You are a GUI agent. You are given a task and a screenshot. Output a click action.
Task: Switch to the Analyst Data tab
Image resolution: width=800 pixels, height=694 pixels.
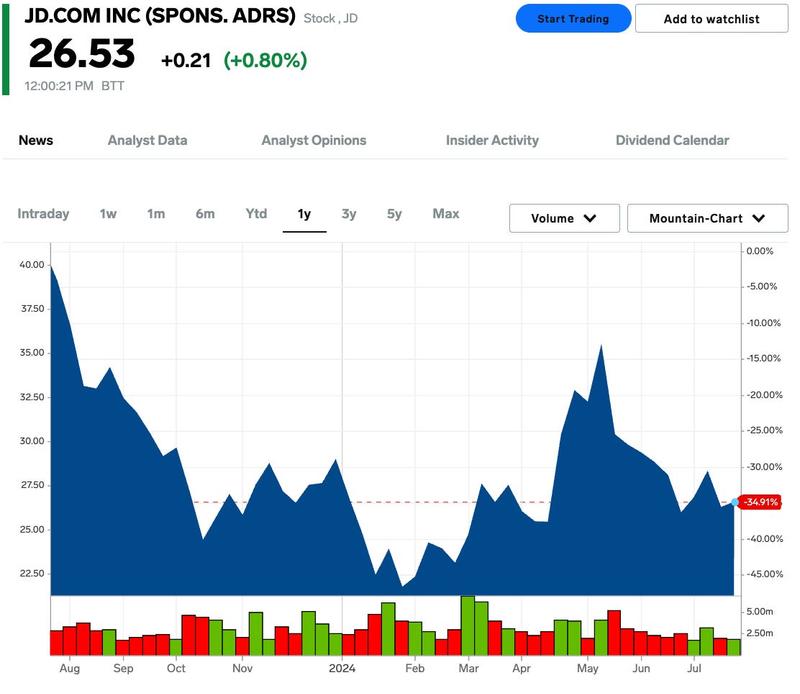pos(147,140)
